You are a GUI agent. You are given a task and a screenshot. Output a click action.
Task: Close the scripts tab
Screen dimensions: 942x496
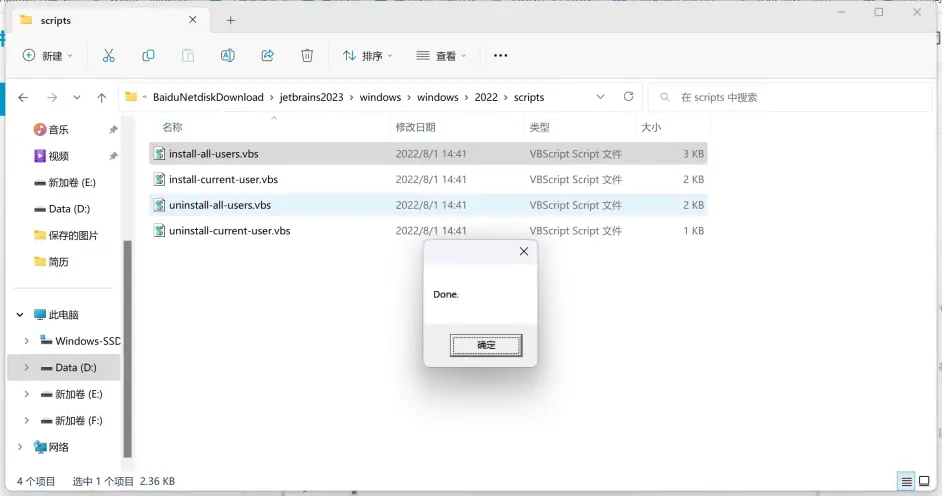[x=193, y=20]
